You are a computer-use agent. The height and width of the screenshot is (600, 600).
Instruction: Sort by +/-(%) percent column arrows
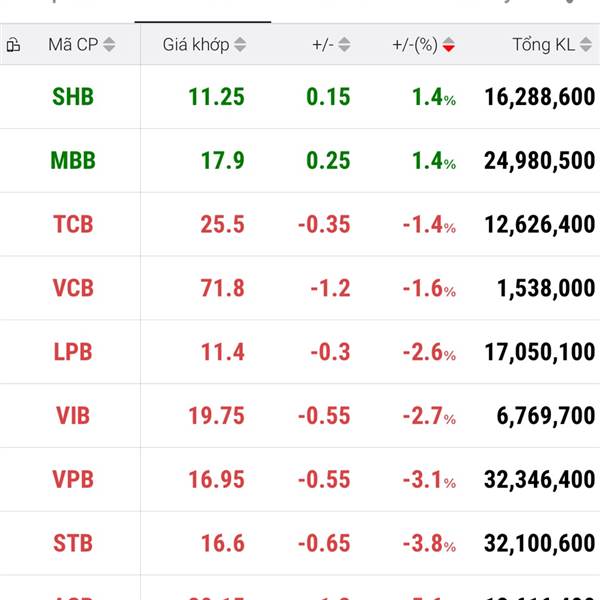[449, 45]
